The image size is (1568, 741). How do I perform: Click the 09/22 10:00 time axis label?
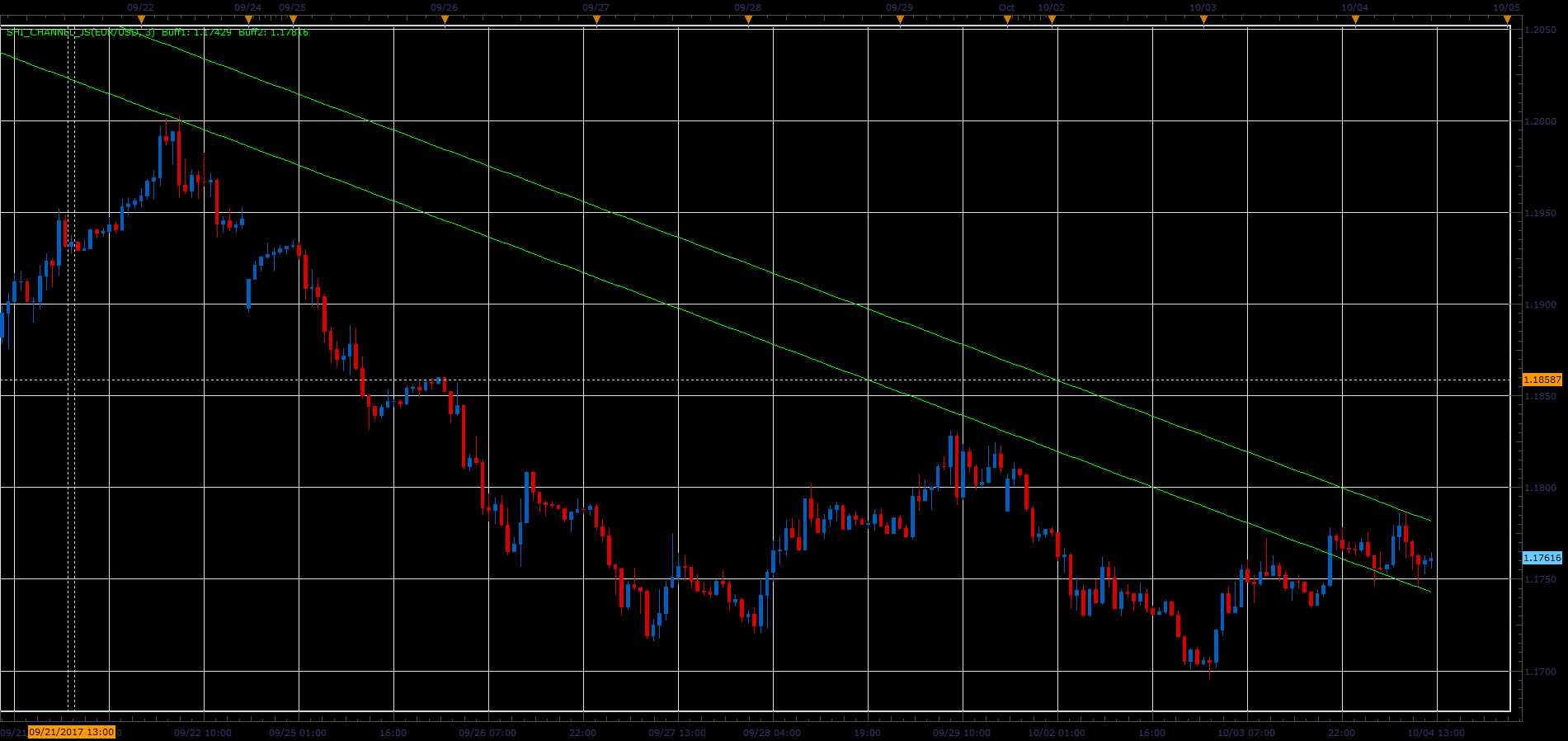click(203, 733)
